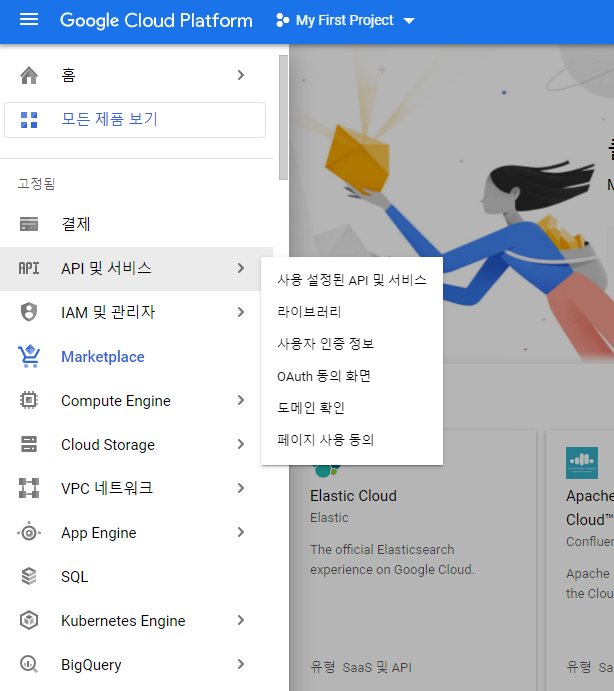Click the SQL stacked layers icon
Viewport: 614px width, 691px height.
29,576
